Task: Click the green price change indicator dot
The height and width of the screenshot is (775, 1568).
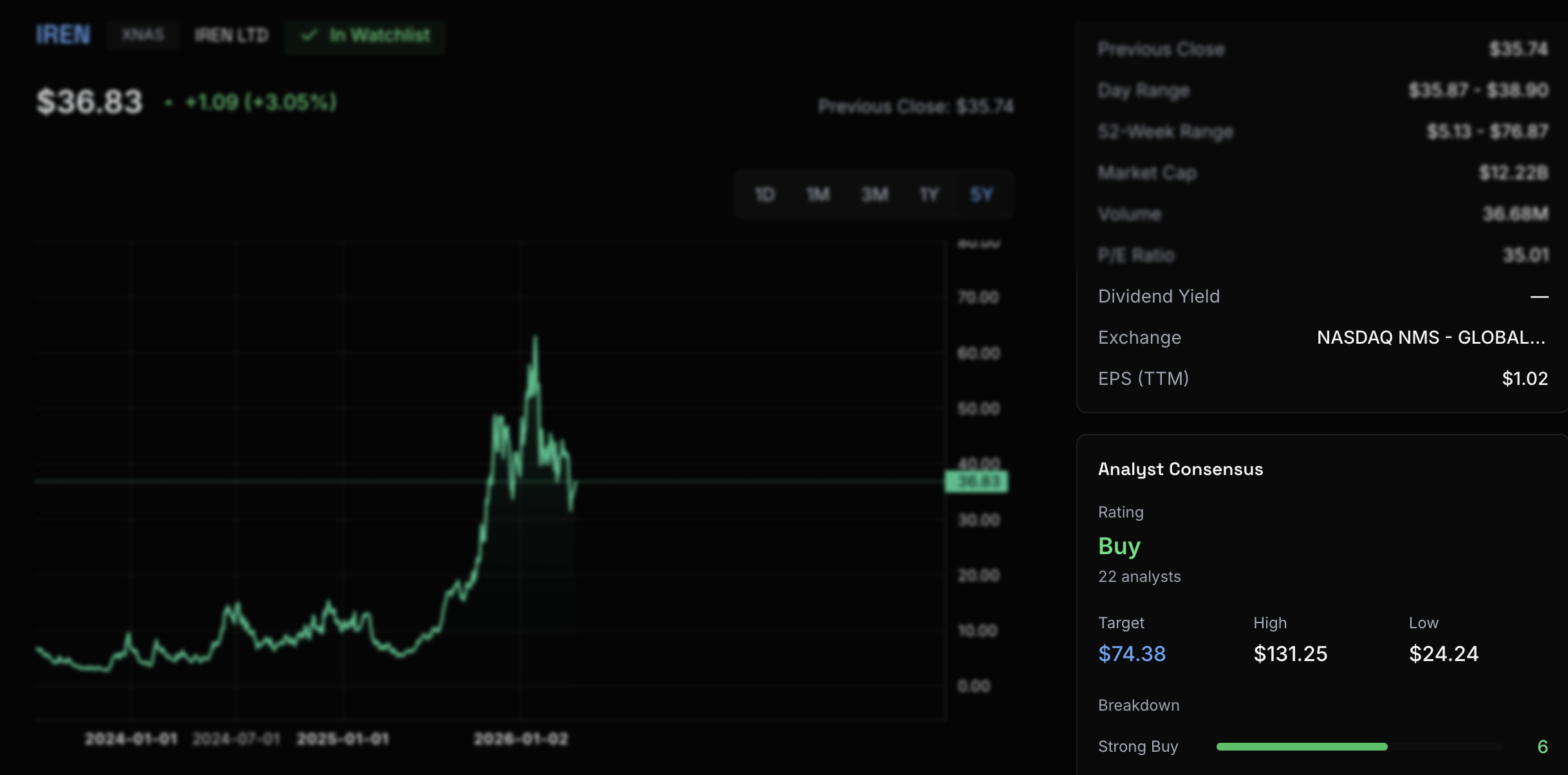Action: [x=169, y=103]
